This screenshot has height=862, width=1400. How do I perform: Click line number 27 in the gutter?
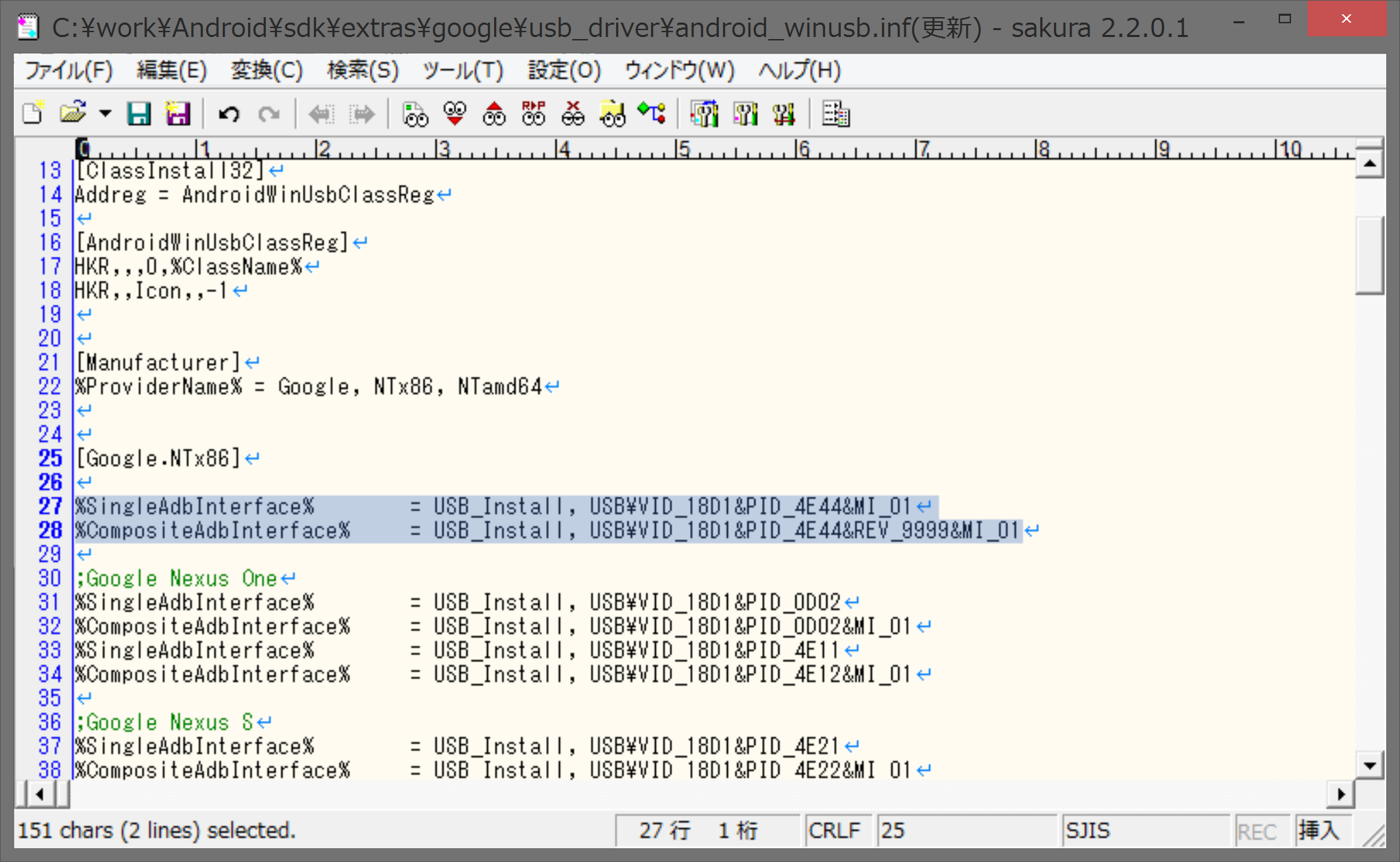pos(50,506)
